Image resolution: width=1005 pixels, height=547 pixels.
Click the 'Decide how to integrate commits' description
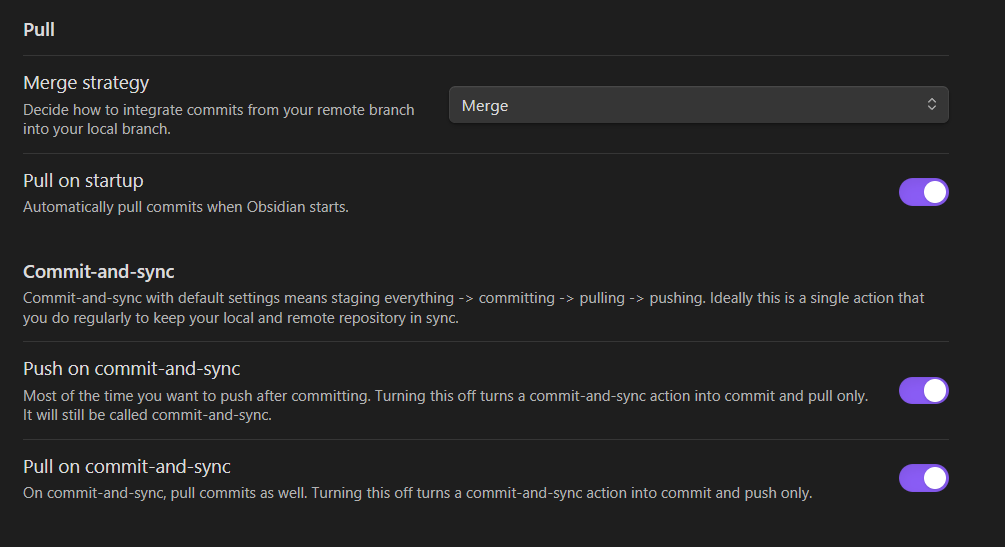(218, 110)
